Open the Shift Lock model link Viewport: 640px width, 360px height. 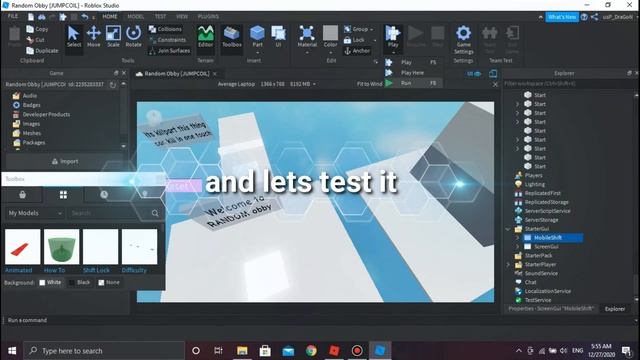96,270
